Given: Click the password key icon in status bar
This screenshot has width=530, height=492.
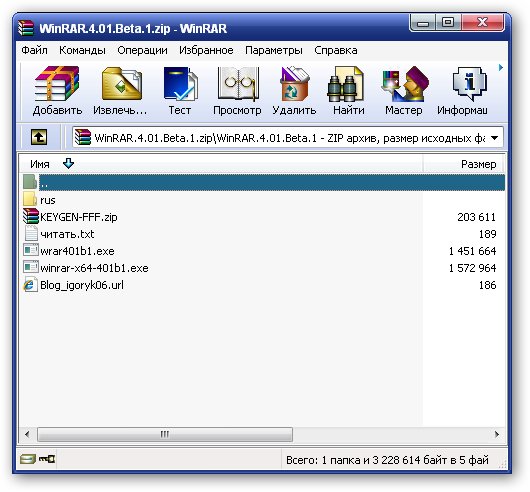Looking at the screenshot, I should 47,459.
